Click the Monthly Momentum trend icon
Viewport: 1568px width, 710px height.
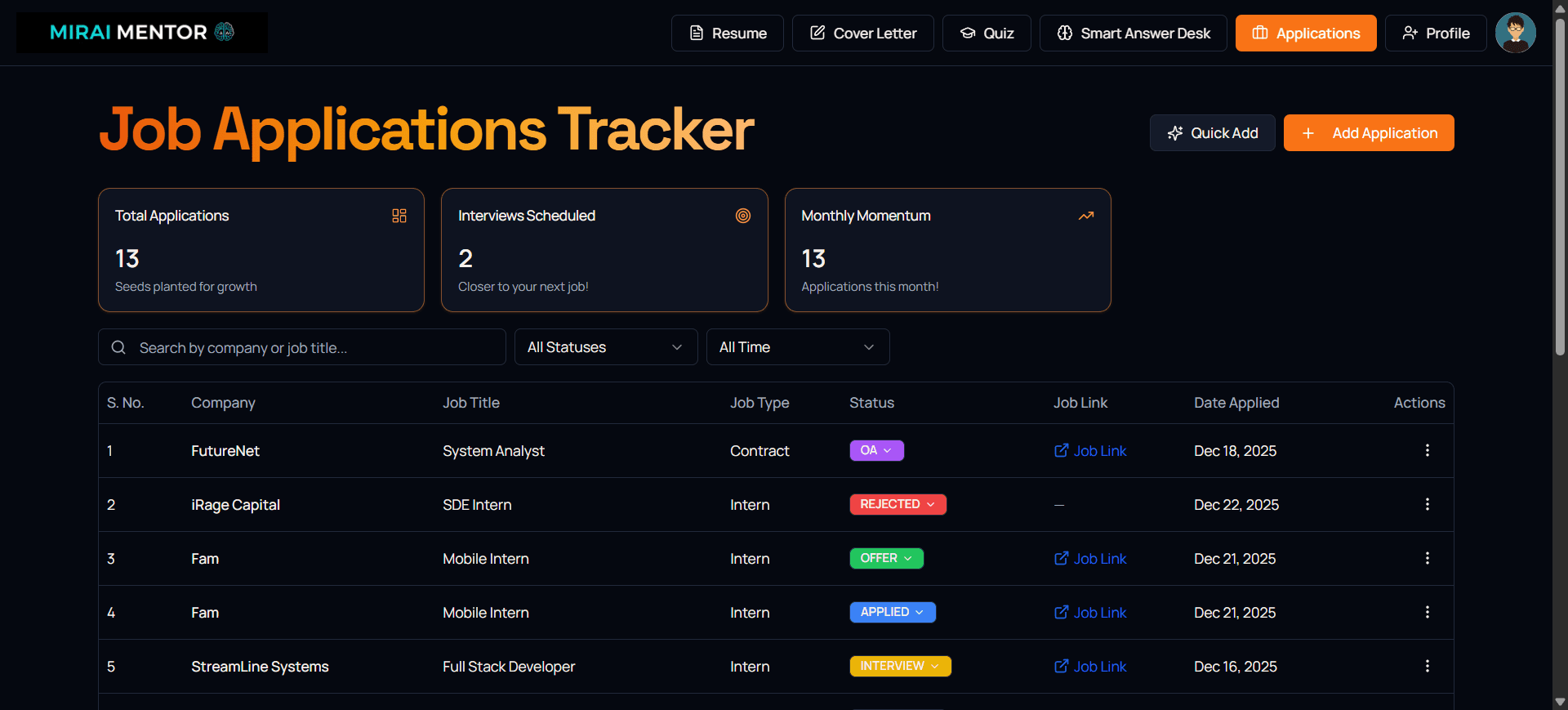pos(1086,216)
